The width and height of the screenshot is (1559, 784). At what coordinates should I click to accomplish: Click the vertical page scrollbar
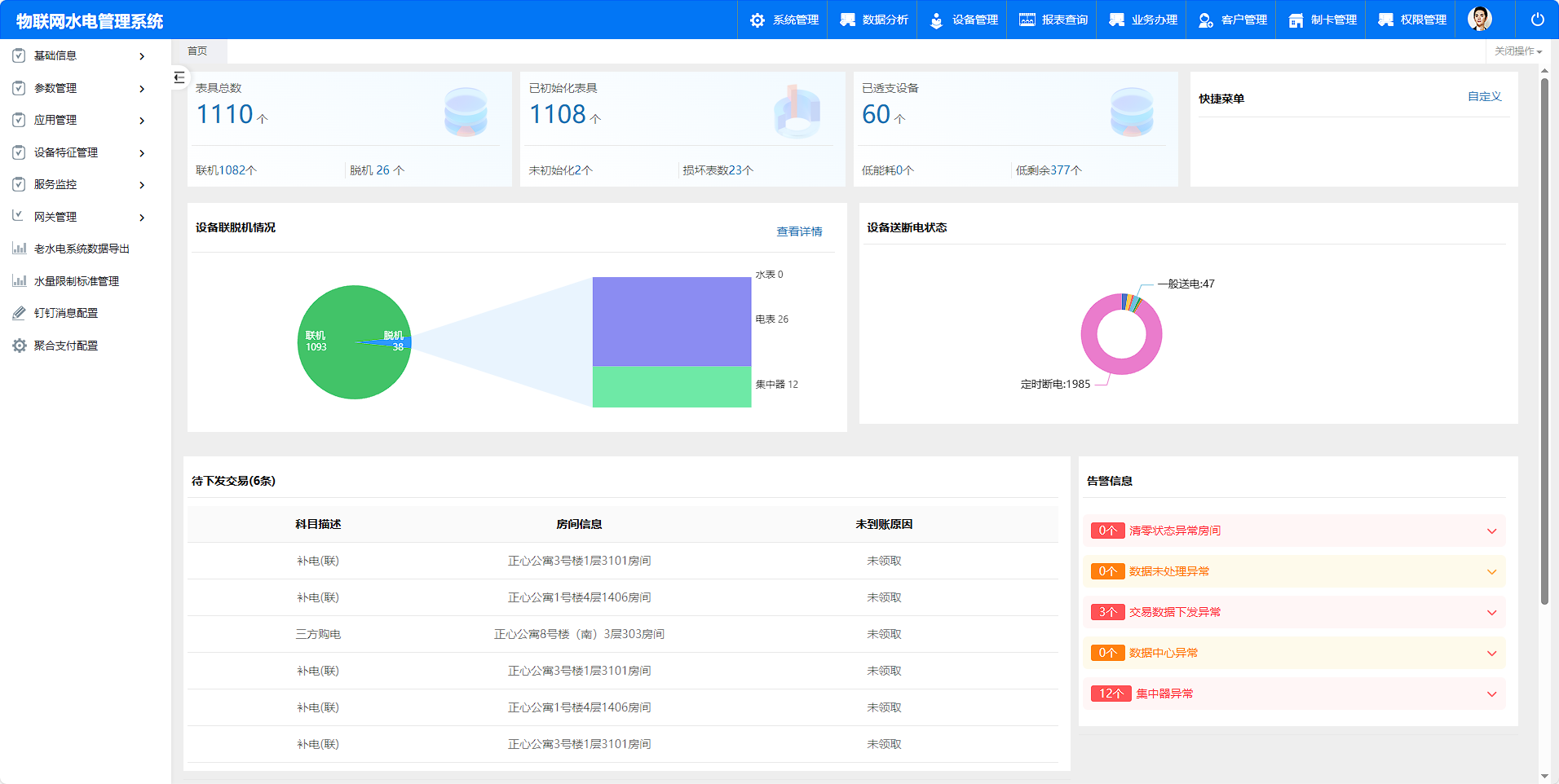[x=1544, y=342]
